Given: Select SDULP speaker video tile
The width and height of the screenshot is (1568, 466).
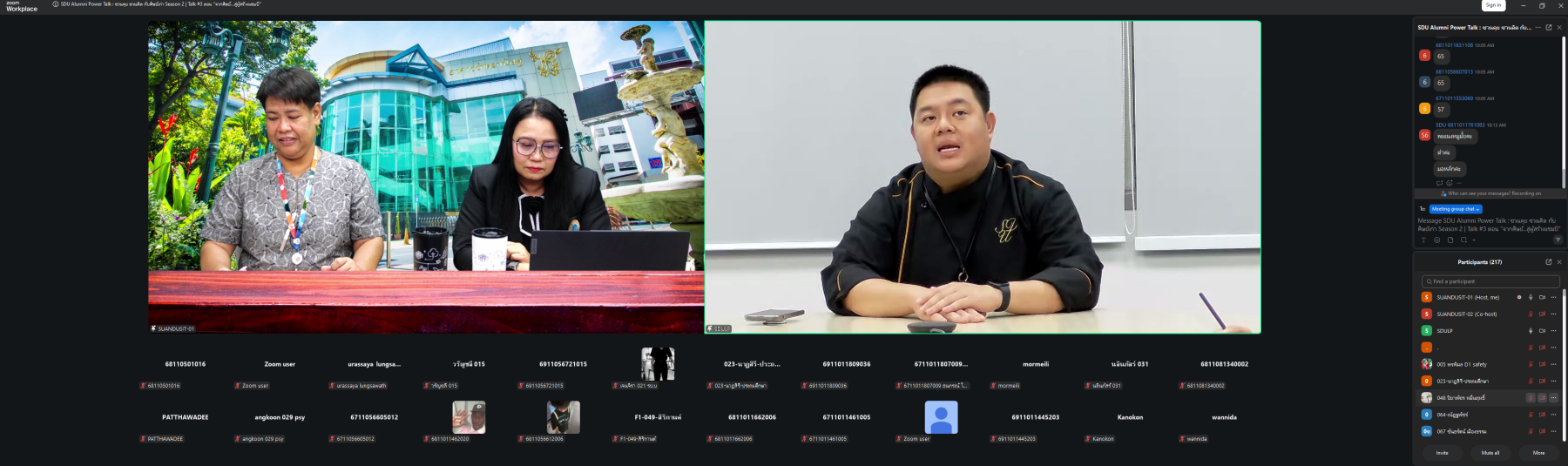Looking at the screenshot, I should tap(983, 177).
